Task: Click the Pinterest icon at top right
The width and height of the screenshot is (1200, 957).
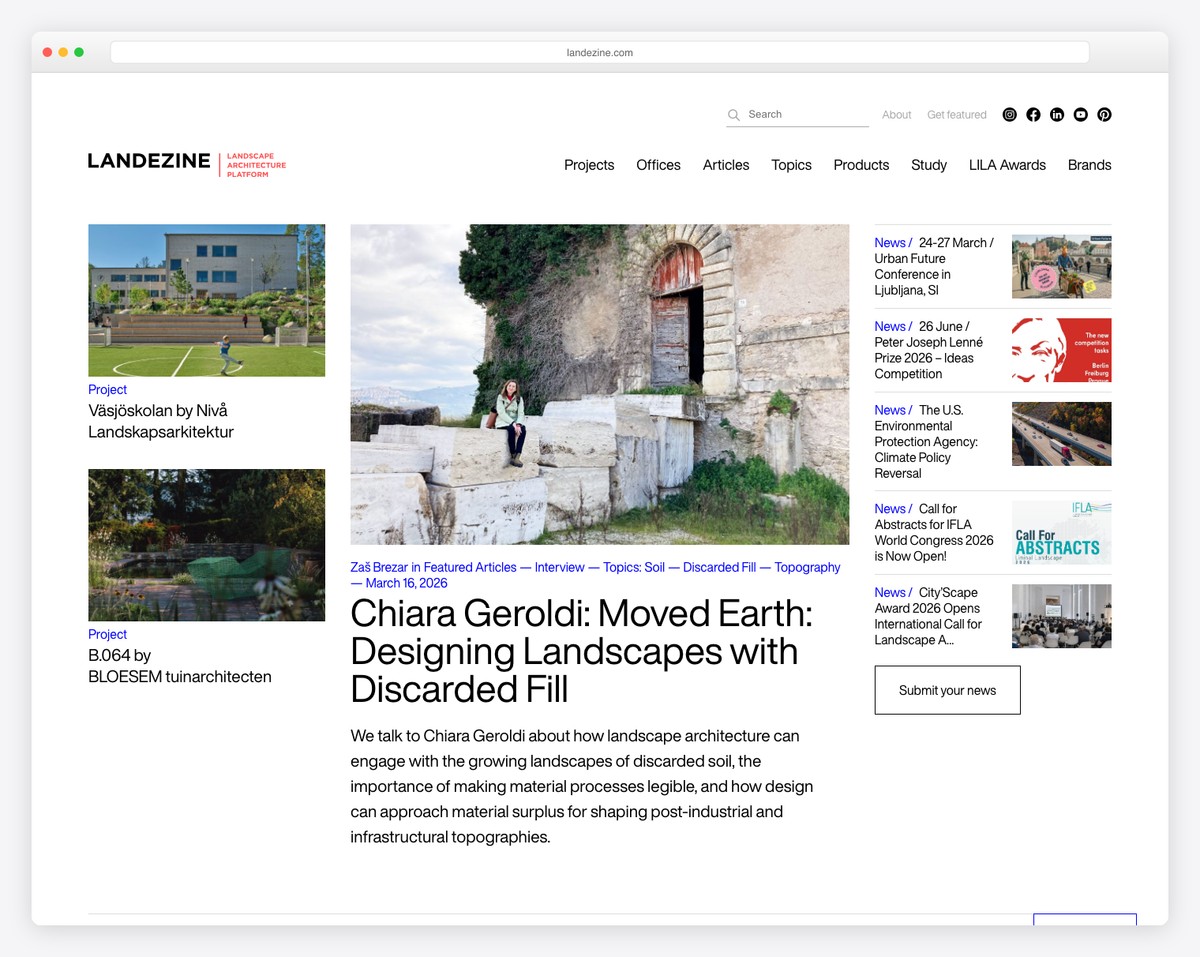Action: (x=1105, y=114)
